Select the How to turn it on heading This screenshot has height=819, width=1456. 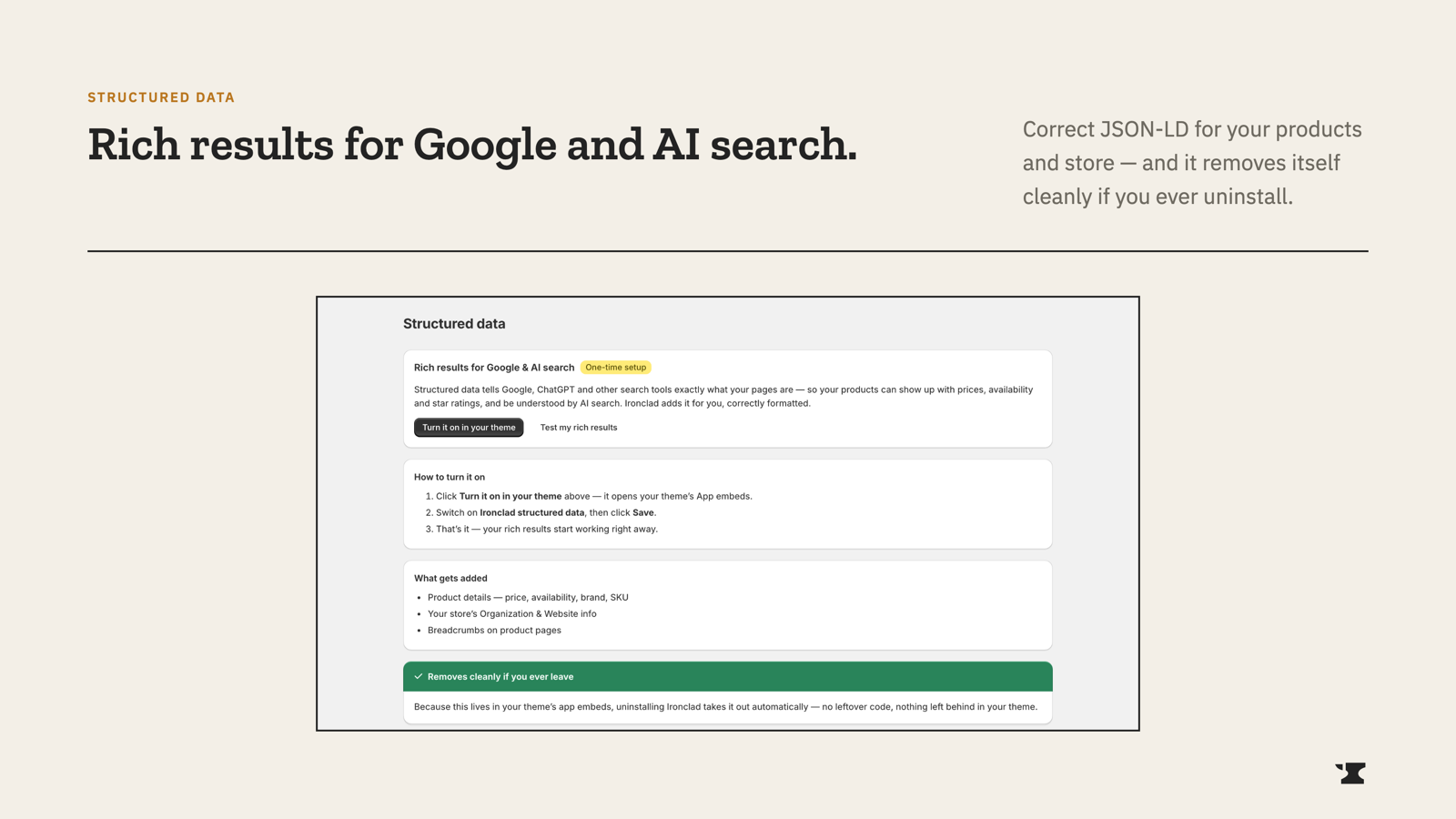[x=450, y=477]
